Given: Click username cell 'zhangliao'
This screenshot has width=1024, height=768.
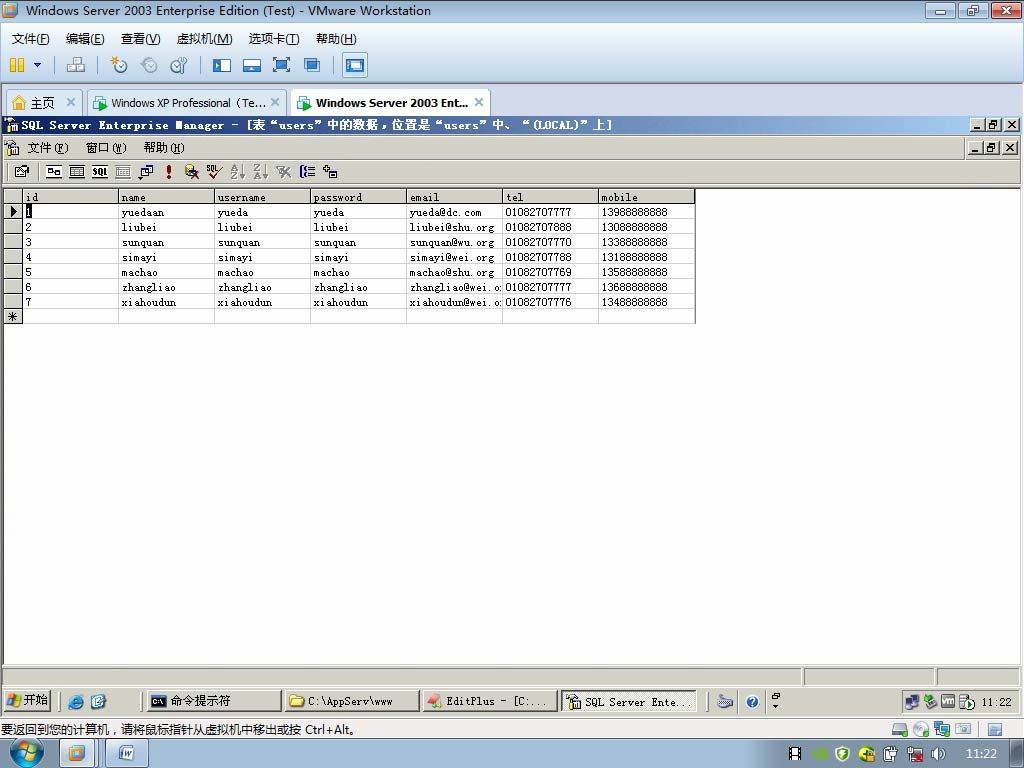Looking at the screenshot, I should coord(262,287).
